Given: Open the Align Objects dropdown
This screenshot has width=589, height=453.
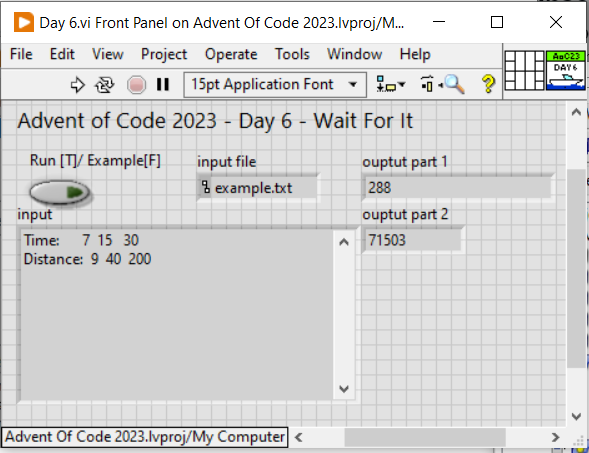Looking at the screenshot, I should click(x=391, y=85).
